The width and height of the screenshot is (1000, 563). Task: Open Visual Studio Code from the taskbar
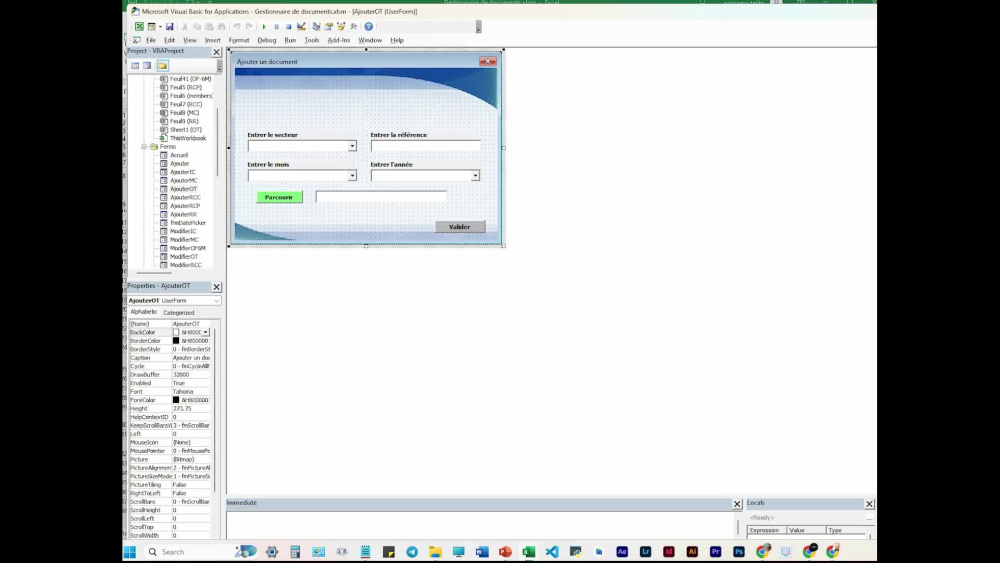pyautogui.click(x=552, y=552)
